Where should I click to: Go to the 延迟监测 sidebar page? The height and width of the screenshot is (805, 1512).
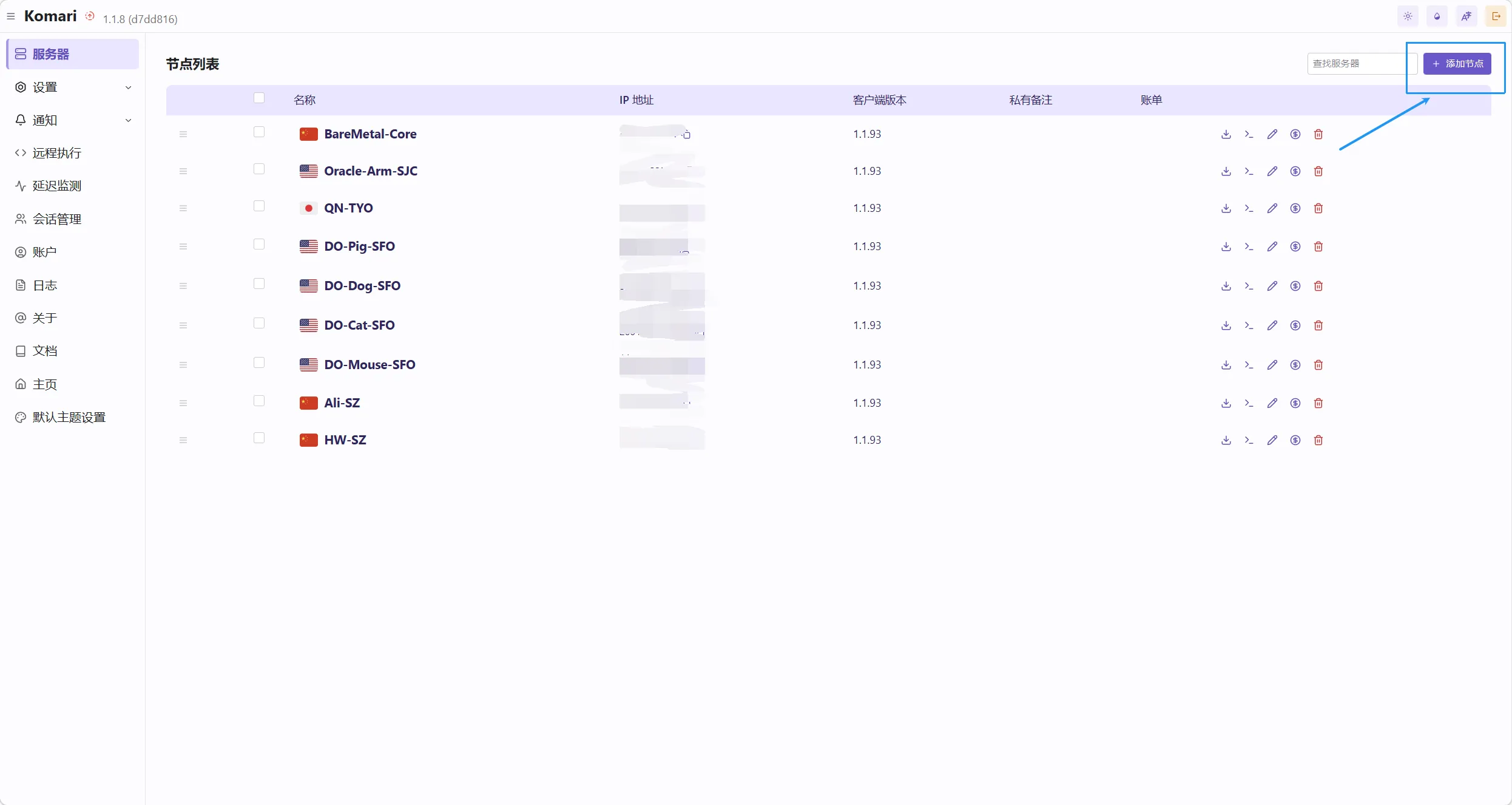point(56,186)
